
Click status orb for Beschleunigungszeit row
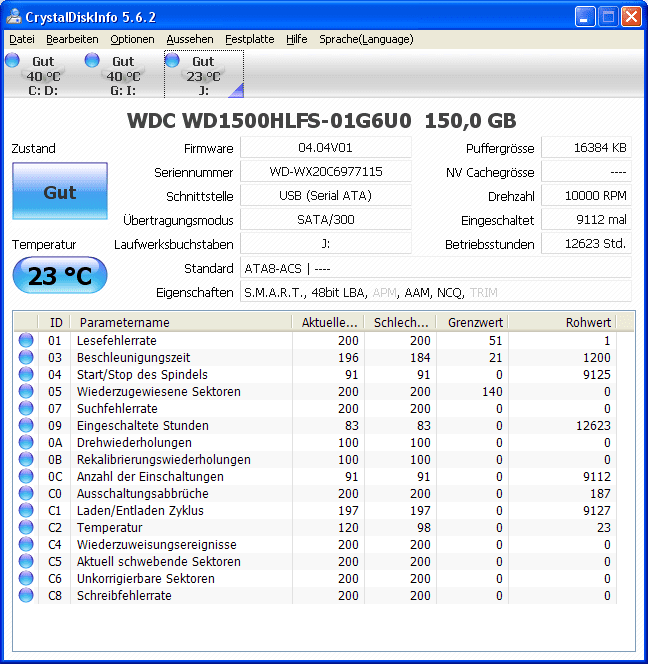tap(26, 357)
